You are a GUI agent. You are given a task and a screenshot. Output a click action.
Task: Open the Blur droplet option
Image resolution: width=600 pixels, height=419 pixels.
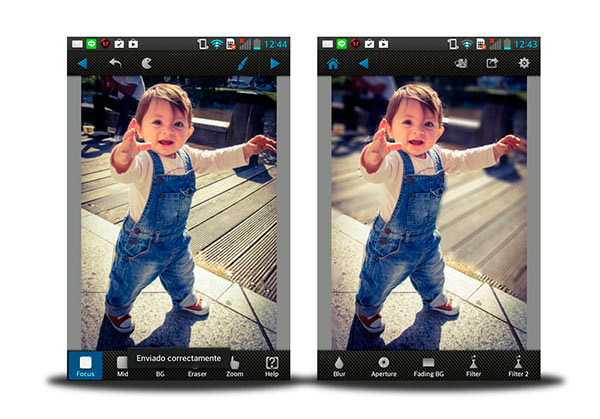pos(339,367)
